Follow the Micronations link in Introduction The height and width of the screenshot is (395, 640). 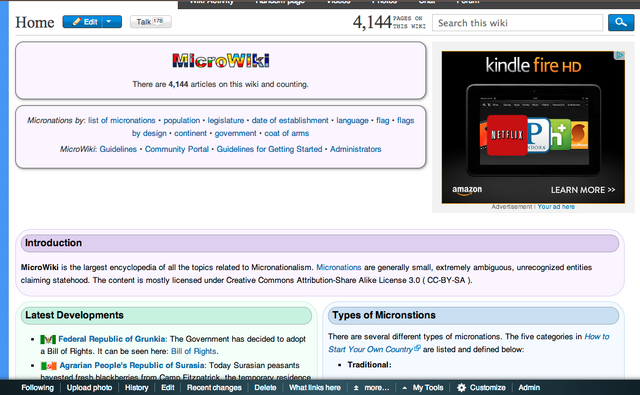click(x=339, y=267)
